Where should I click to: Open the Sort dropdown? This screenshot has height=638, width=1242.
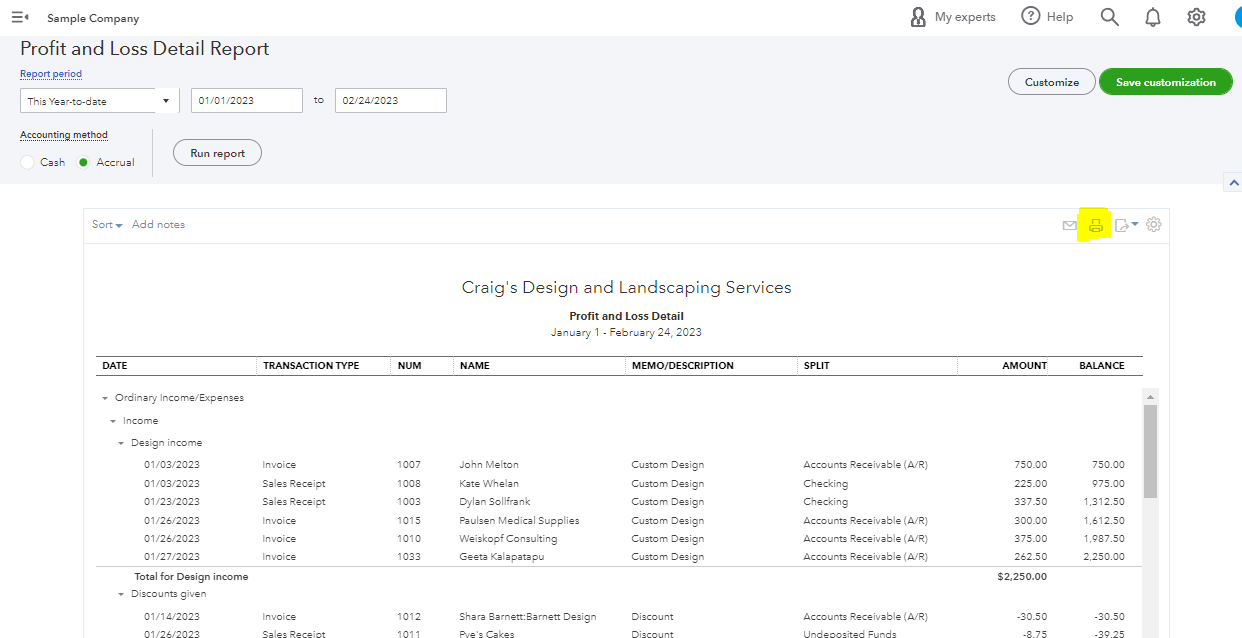point(106,224)
